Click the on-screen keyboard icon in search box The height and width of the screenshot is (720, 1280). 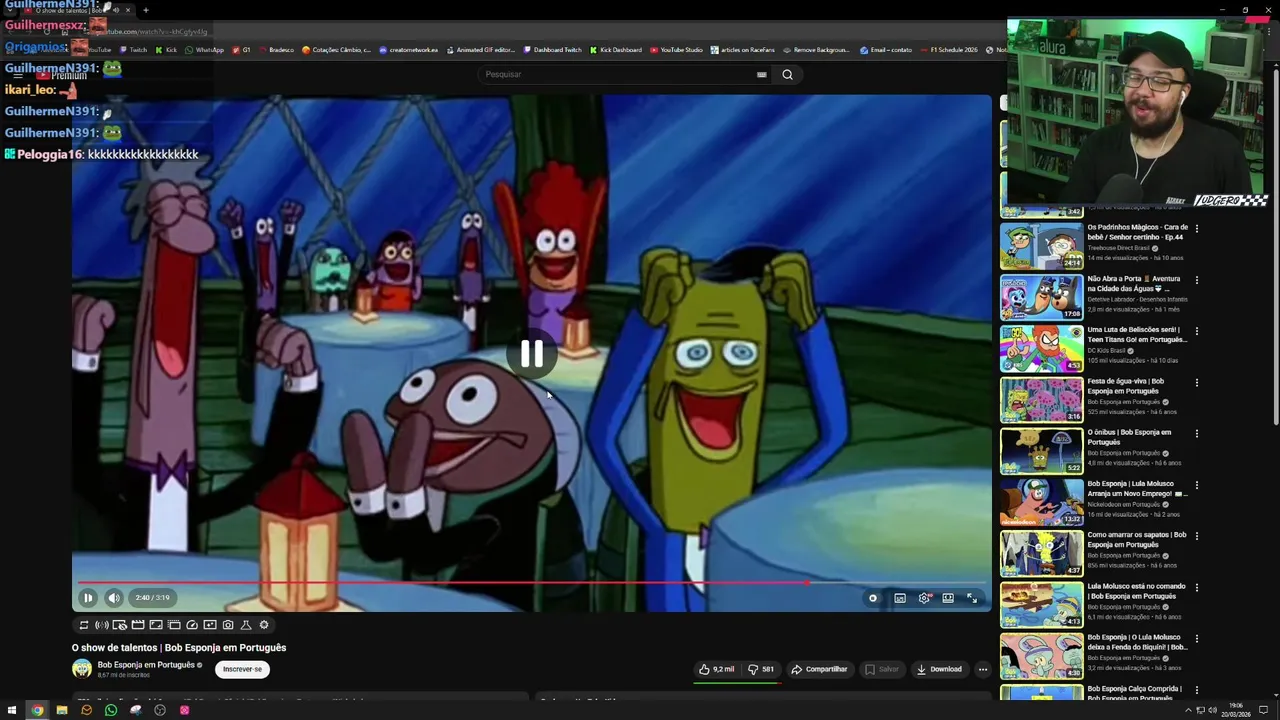[x=762, y=74]
